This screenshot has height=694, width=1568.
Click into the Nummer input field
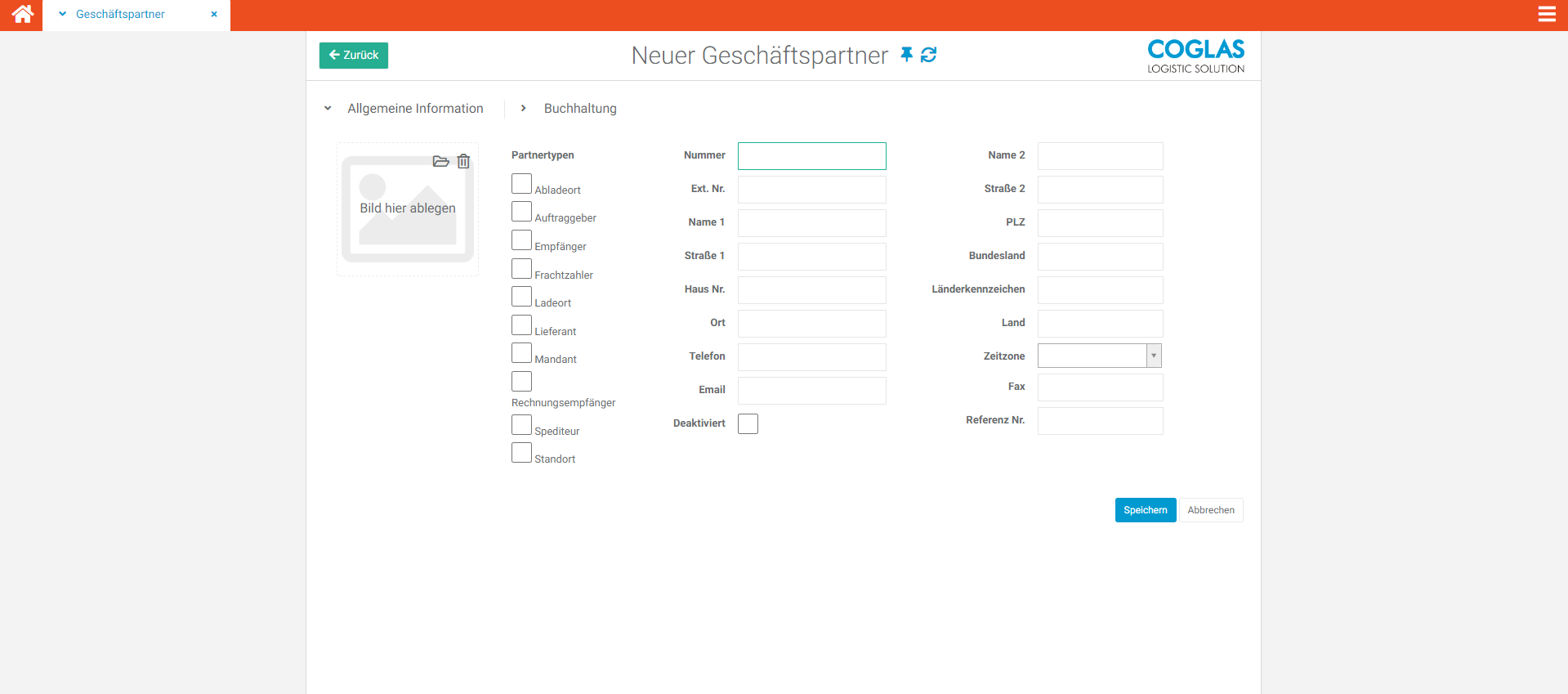[811, 156]
